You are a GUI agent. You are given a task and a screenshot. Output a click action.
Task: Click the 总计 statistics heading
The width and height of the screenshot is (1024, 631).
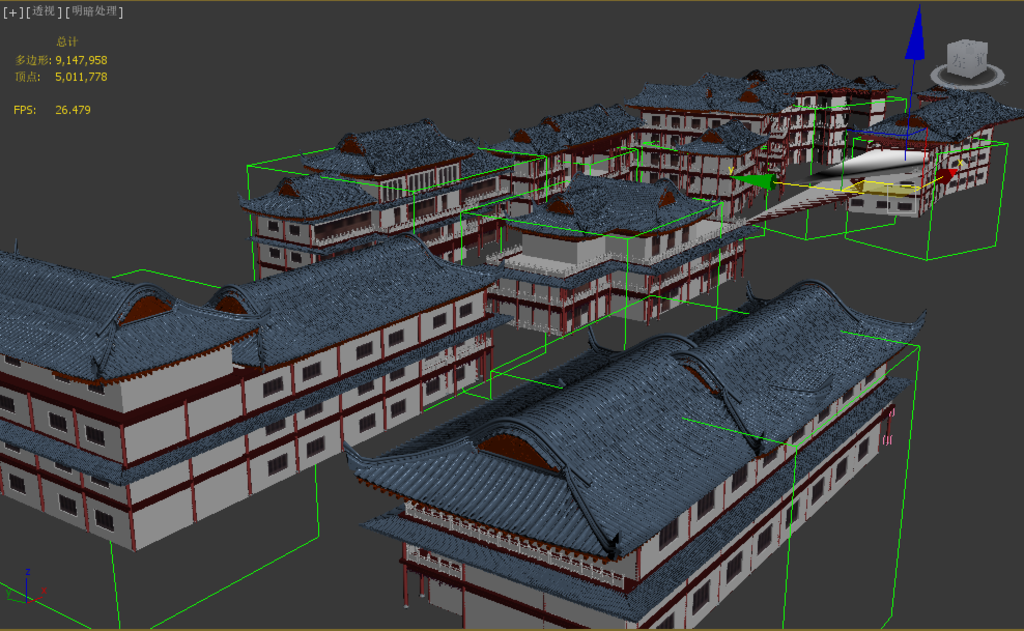[65, 42]
